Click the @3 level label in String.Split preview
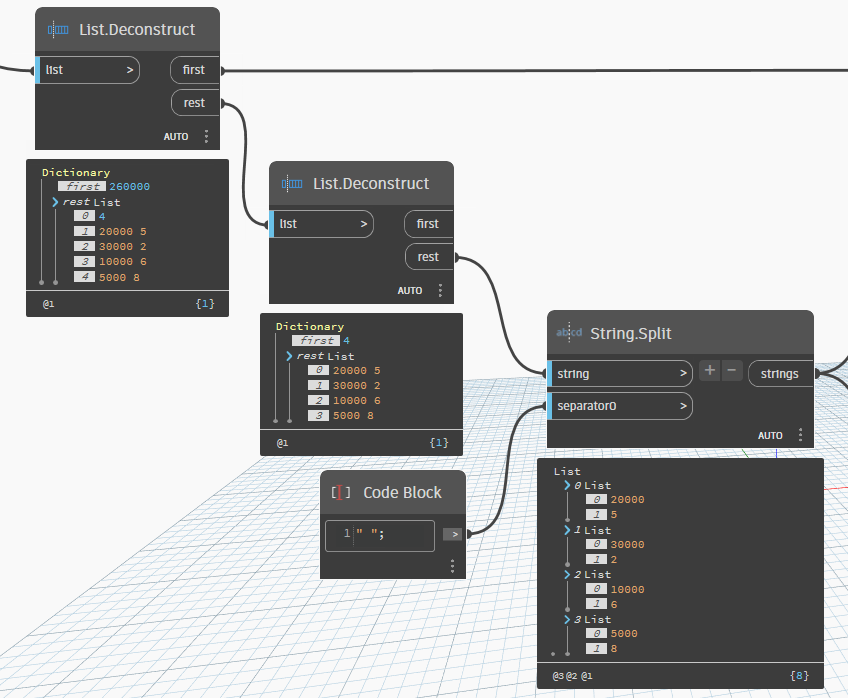This screenshot has height=698, width=848. click(x=558, y=676)
